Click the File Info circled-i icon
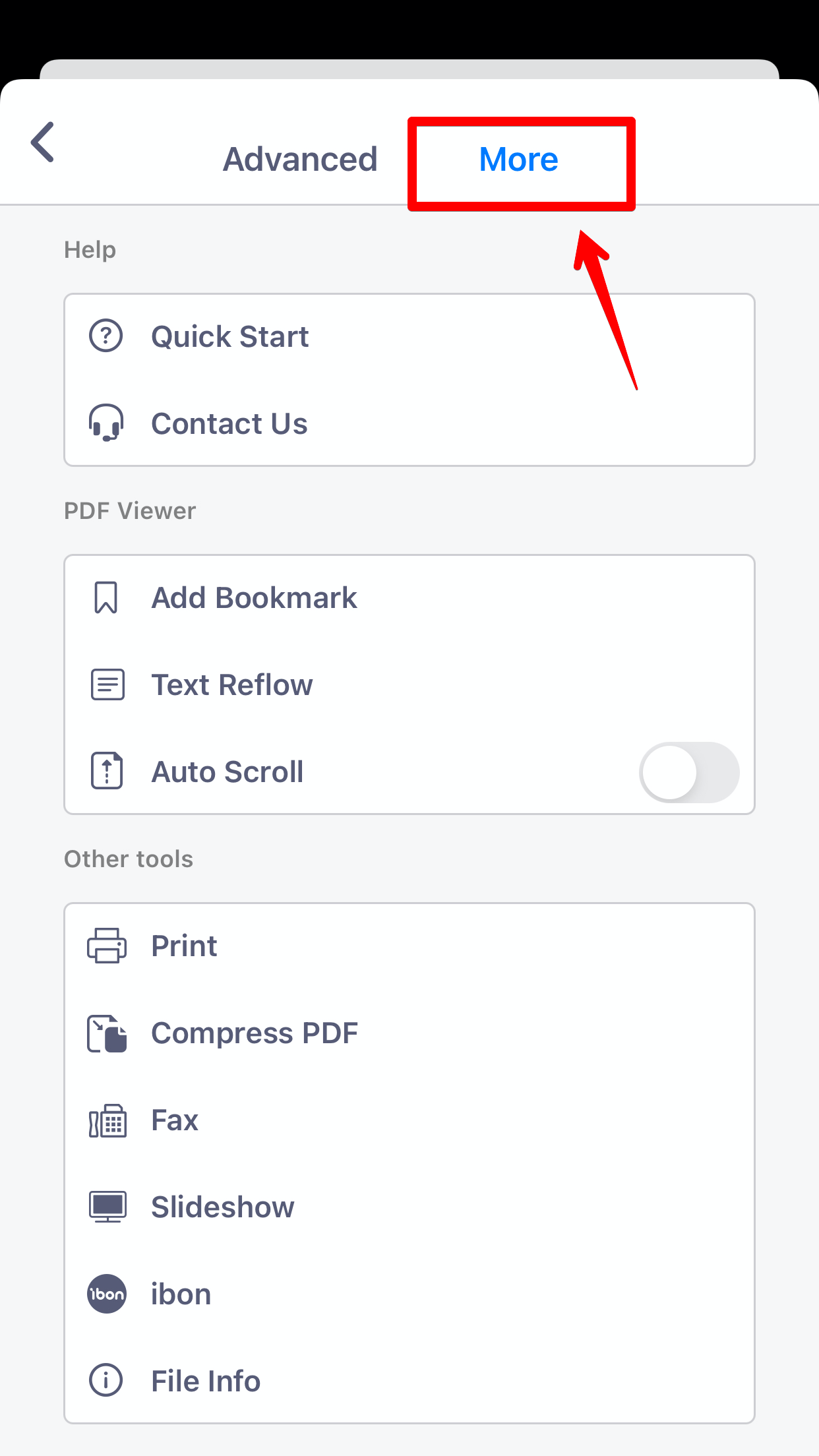This screenshot has width=819, height=1456. [106, 1380]
